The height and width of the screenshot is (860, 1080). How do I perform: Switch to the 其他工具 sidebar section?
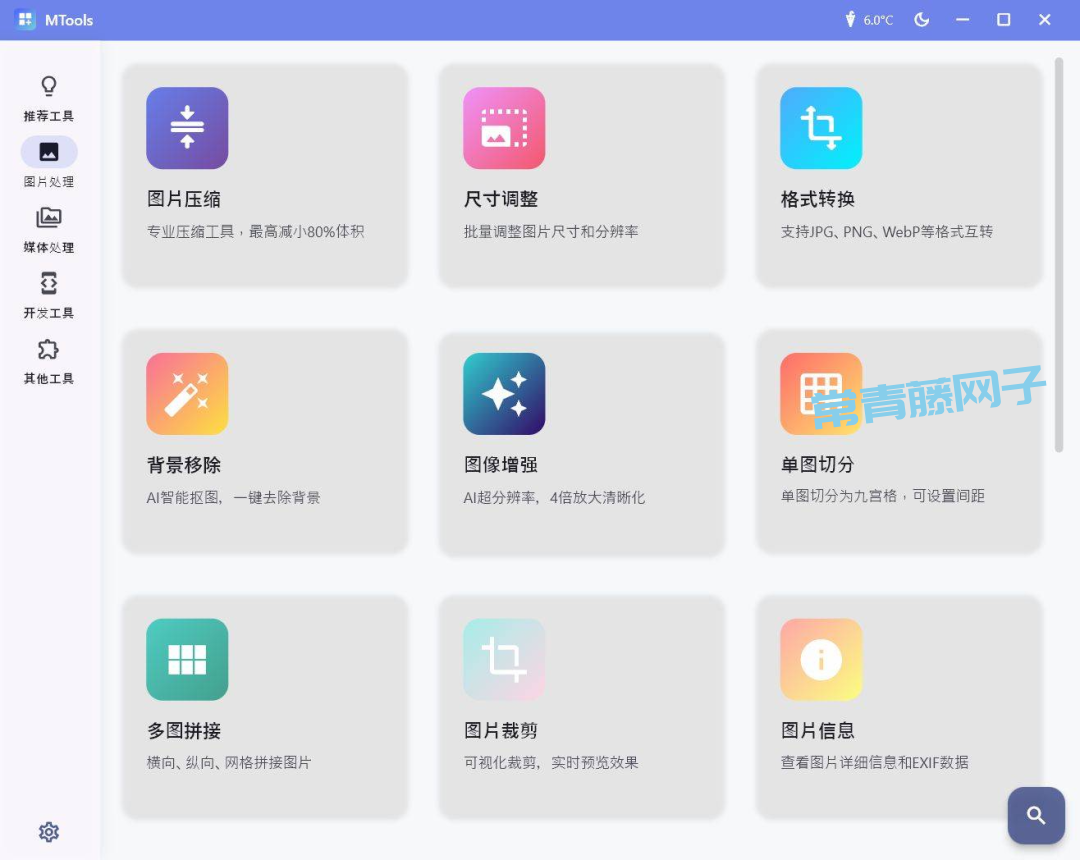[x=49, y=361]
